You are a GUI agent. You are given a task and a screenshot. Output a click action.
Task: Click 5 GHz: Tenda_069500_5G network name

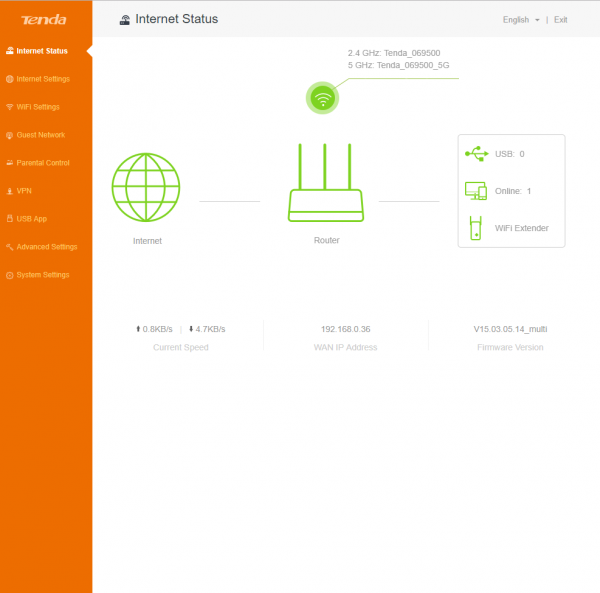point(398,65)
